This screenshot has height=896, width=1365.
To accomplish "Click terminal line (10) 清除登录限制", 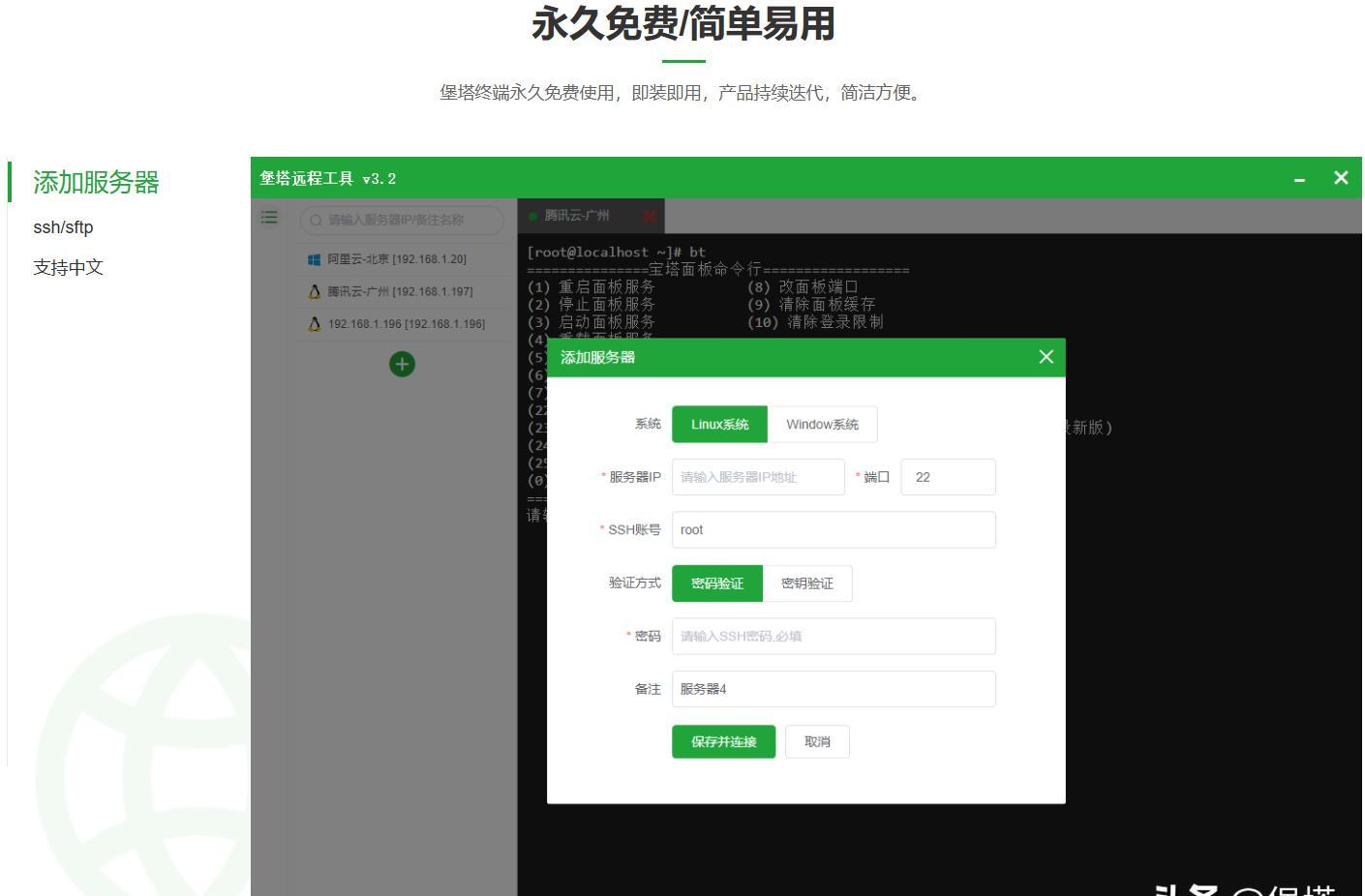I will (x=815, y=322).
